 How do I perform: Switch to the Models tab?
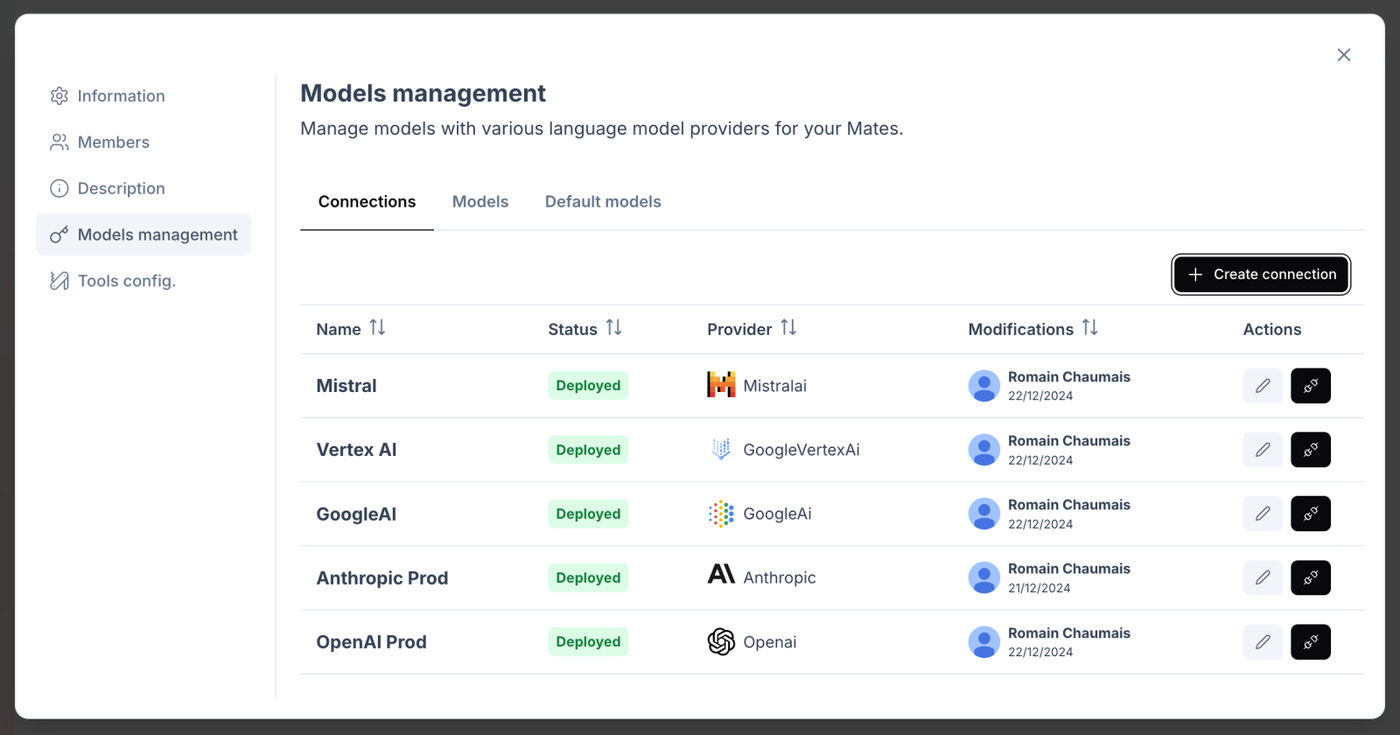point(480,202)
